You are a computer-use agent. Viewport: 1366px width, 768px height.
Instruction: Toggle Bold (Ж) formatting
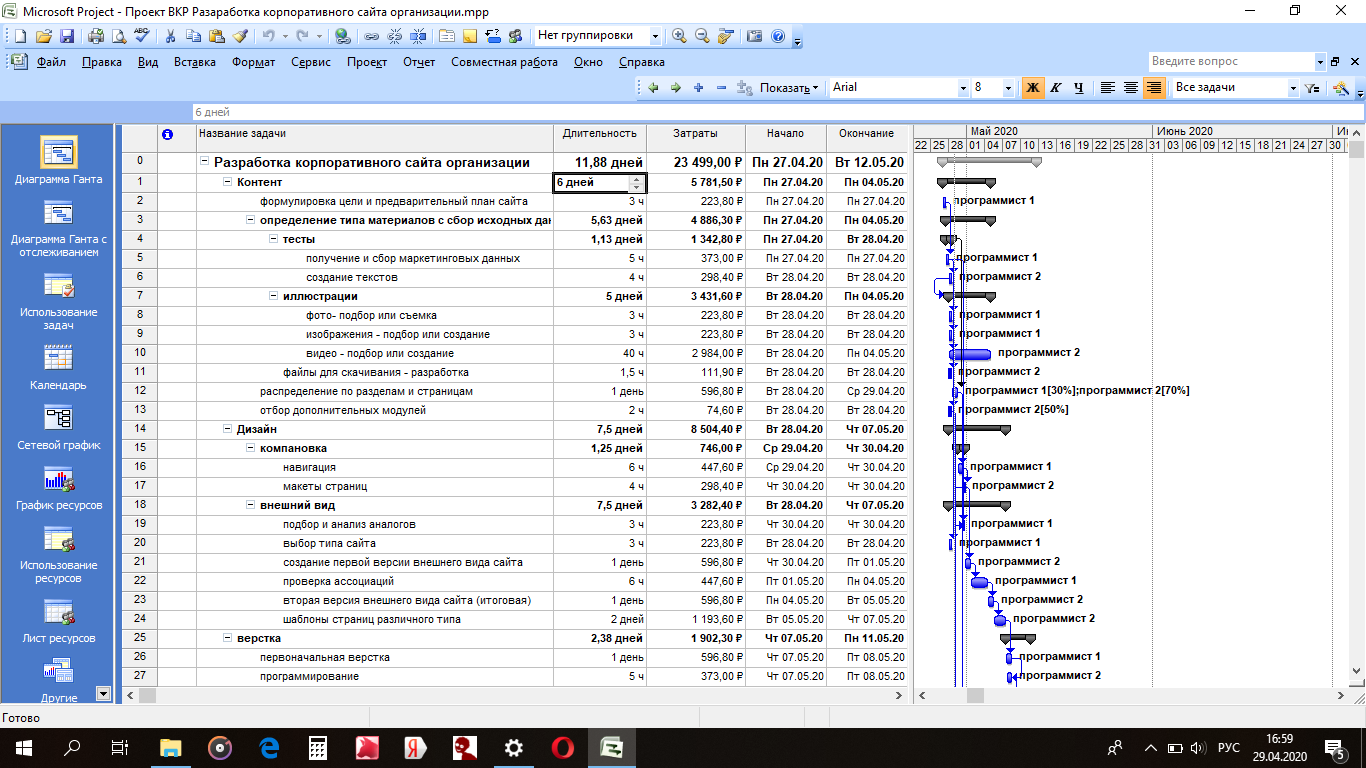[1032, 88]
